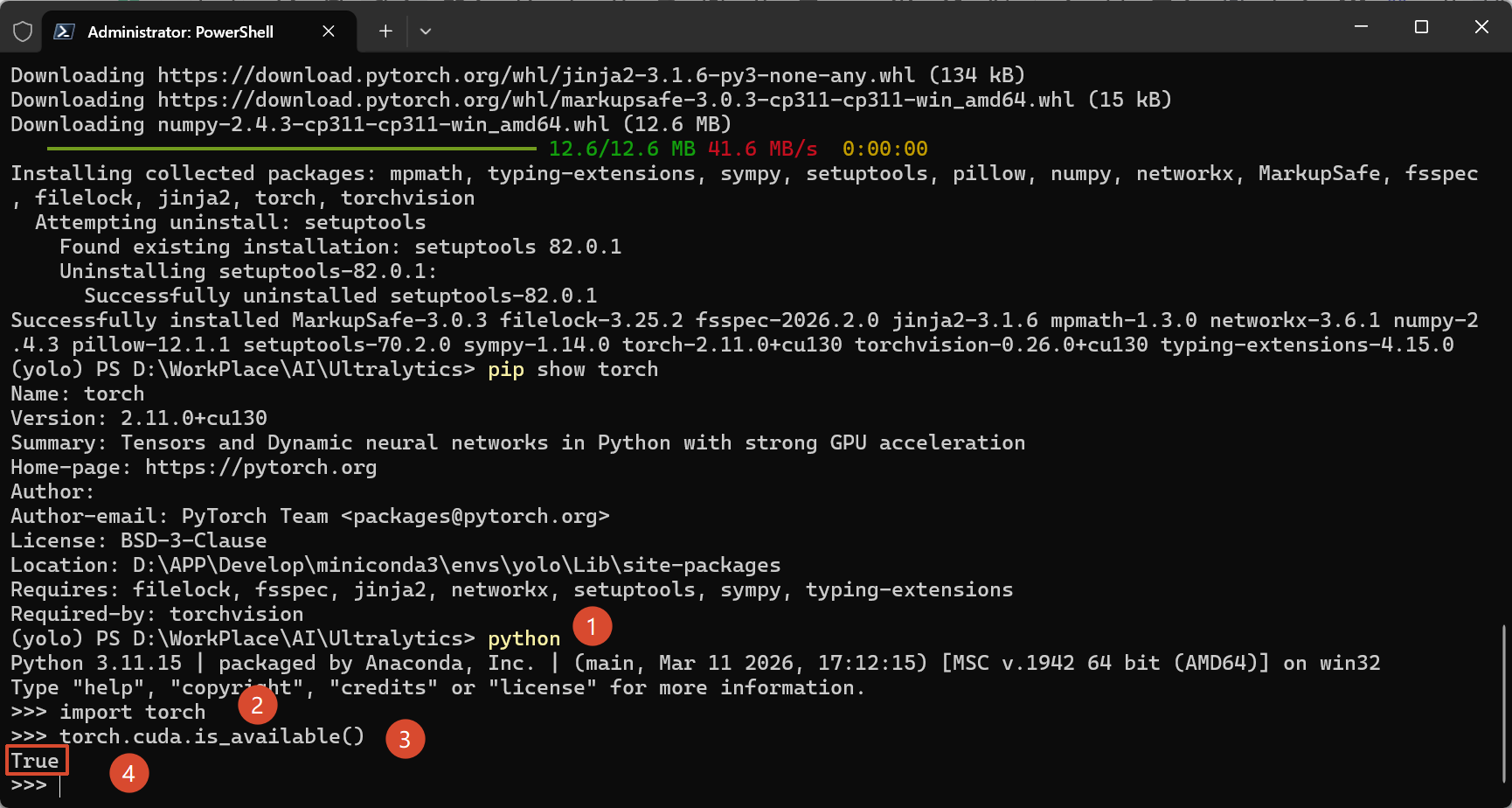The height and width of the screenshot is (808, 1512).
Task: Maximize the terminal window
Action: [1421, 27]
